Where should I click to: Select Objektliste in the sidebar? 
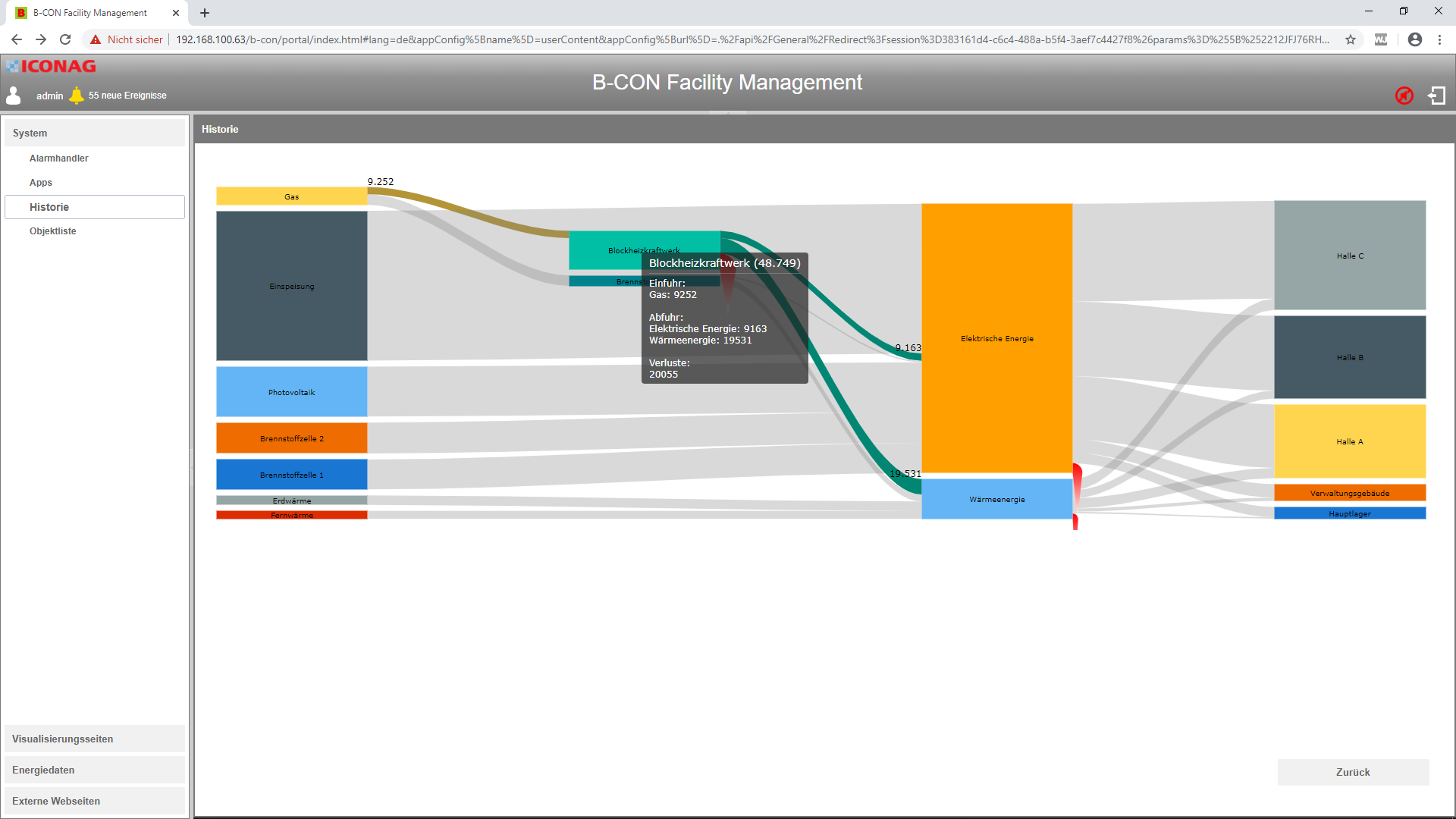(x=53, y=231)
